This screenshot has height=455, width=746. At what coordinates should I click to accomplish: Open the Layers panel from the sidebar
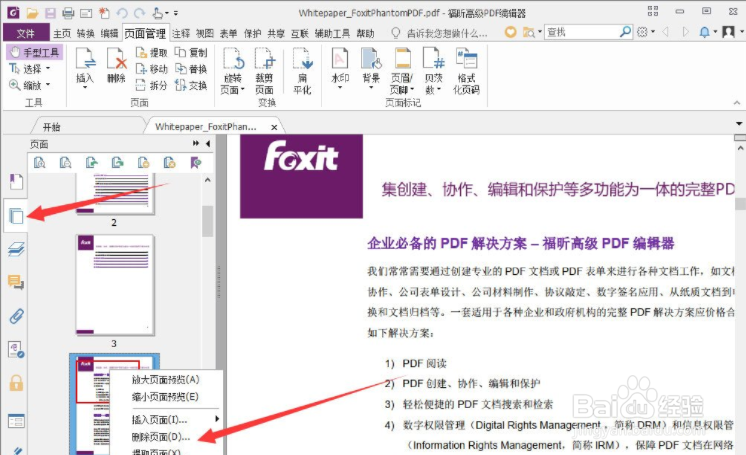[16, 249]
